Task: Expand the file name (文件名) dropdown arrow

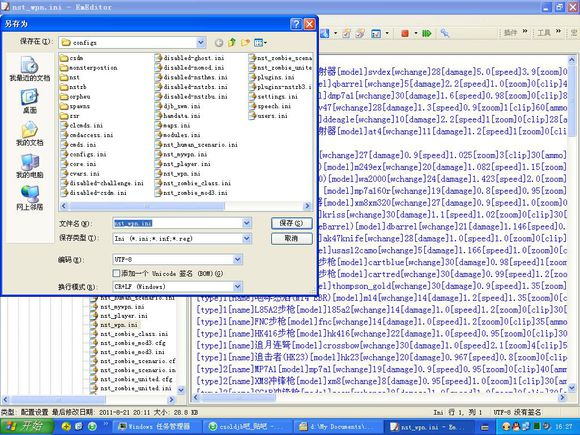Action: coord(247,223)
